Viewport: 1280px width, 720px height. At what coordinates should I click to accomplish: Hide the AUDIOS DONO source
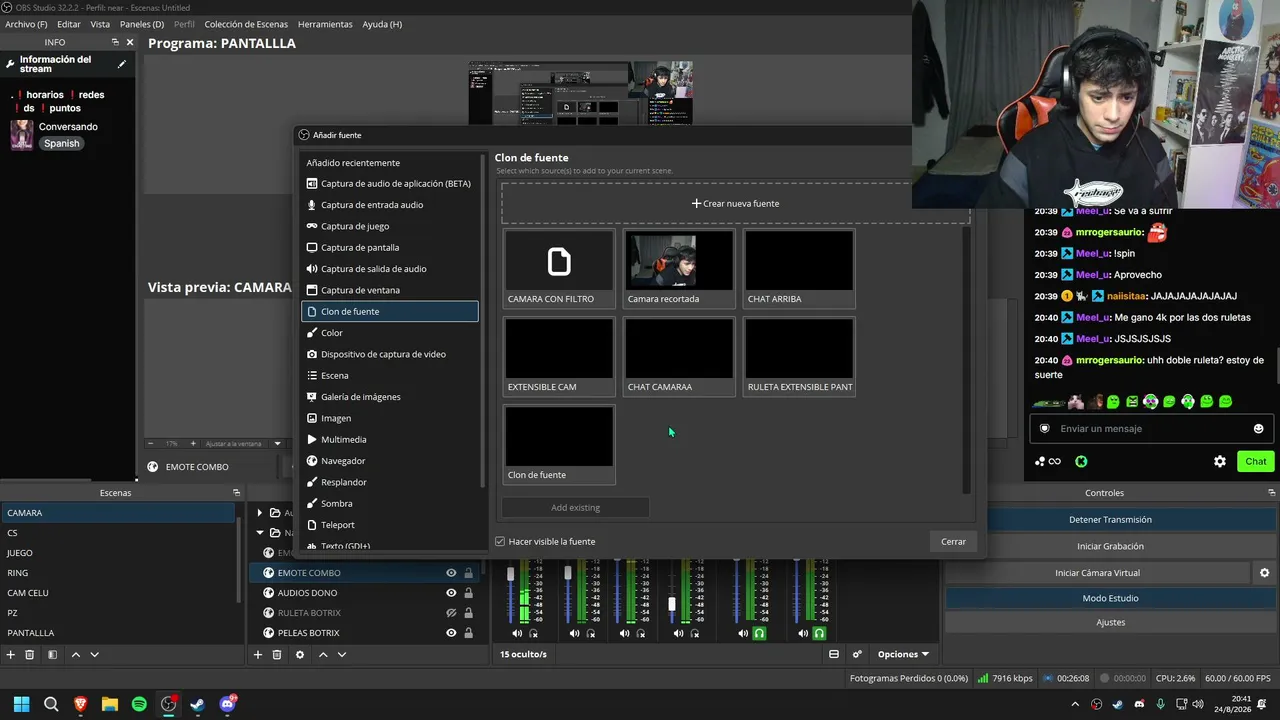(x=451, y=593)
